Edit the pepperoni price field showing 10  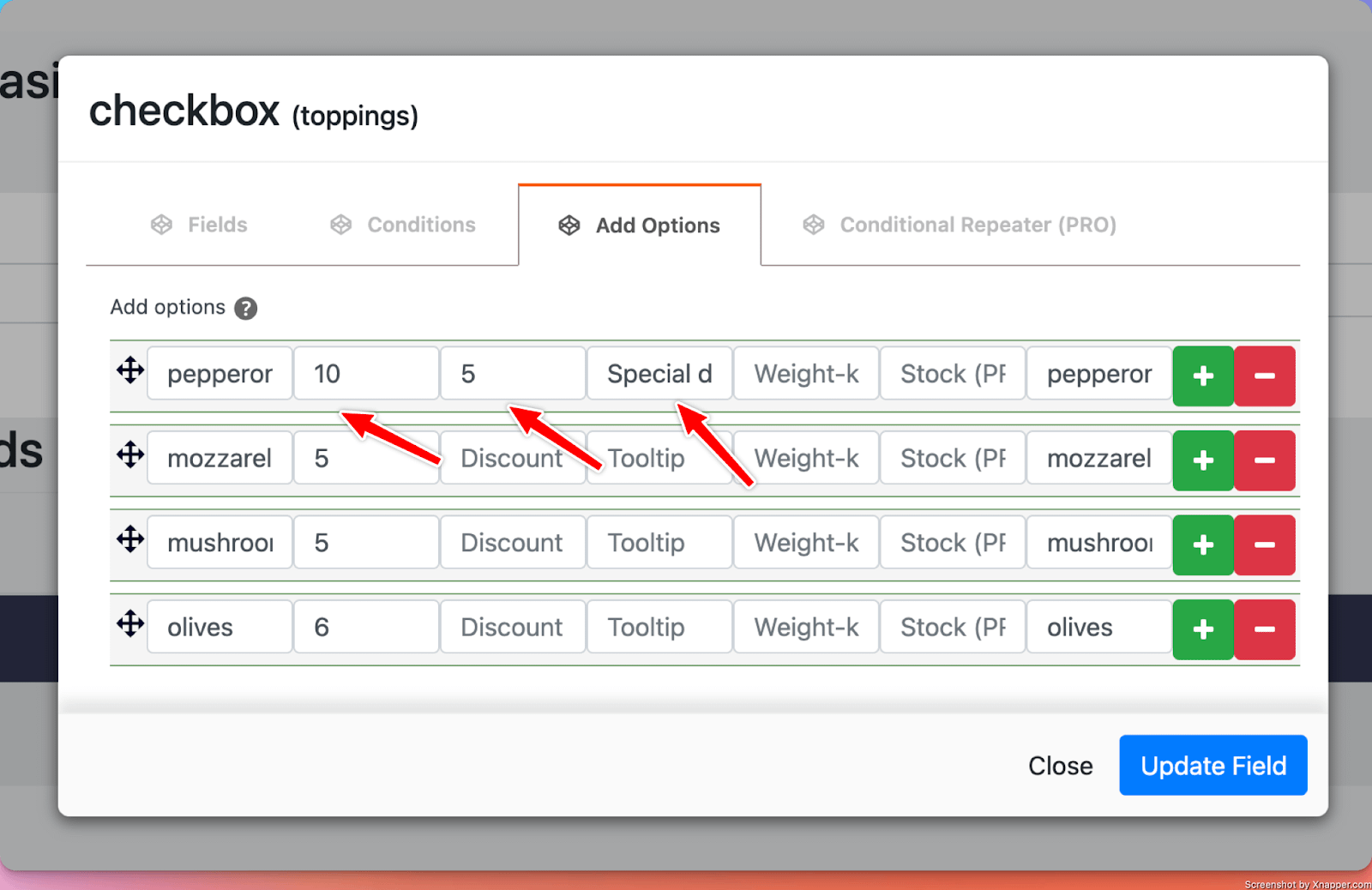click(x=366, y=374)
